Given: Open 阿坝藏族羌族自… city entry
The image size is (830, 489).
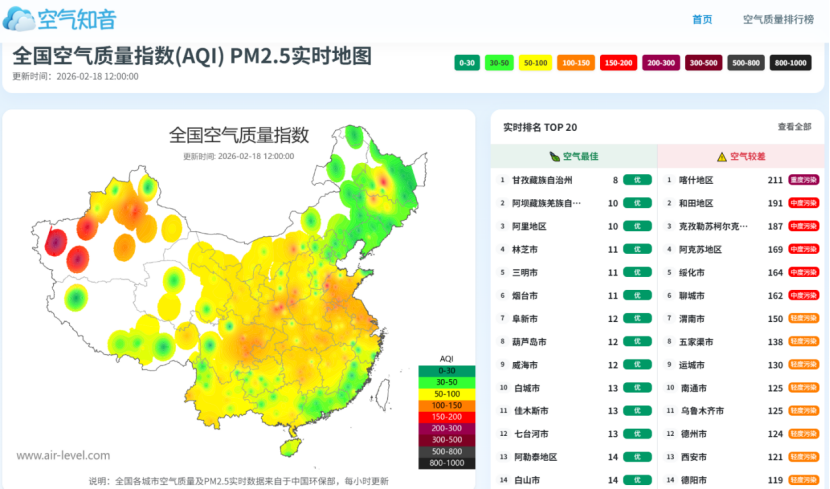Looking at the screenshot, I should (546, 203).
